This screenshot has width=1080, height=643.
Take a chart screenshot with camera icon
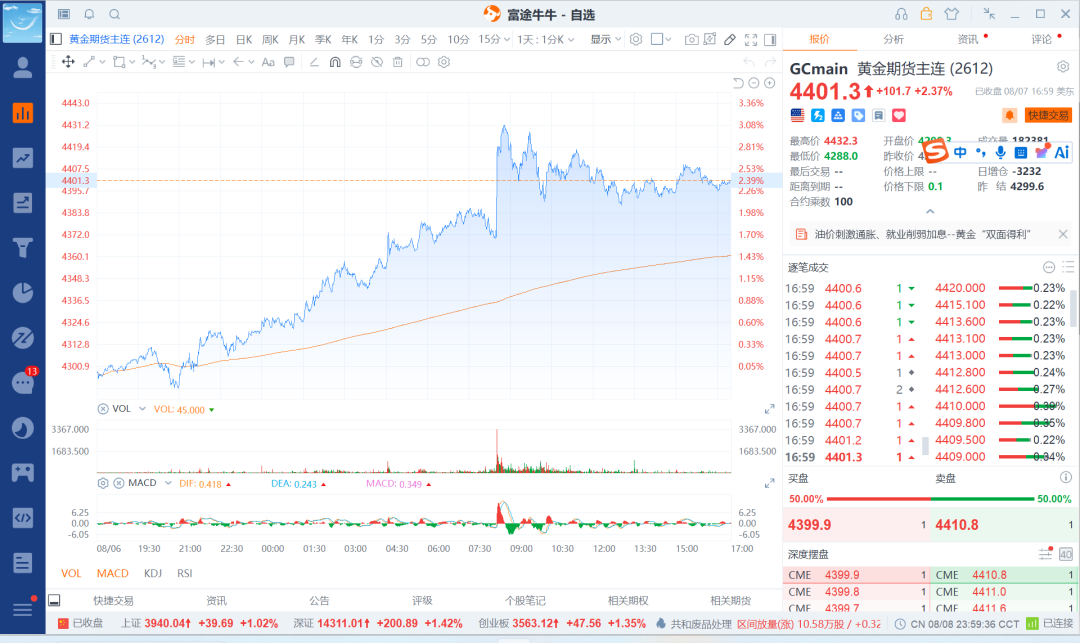(x=691, y=40)
